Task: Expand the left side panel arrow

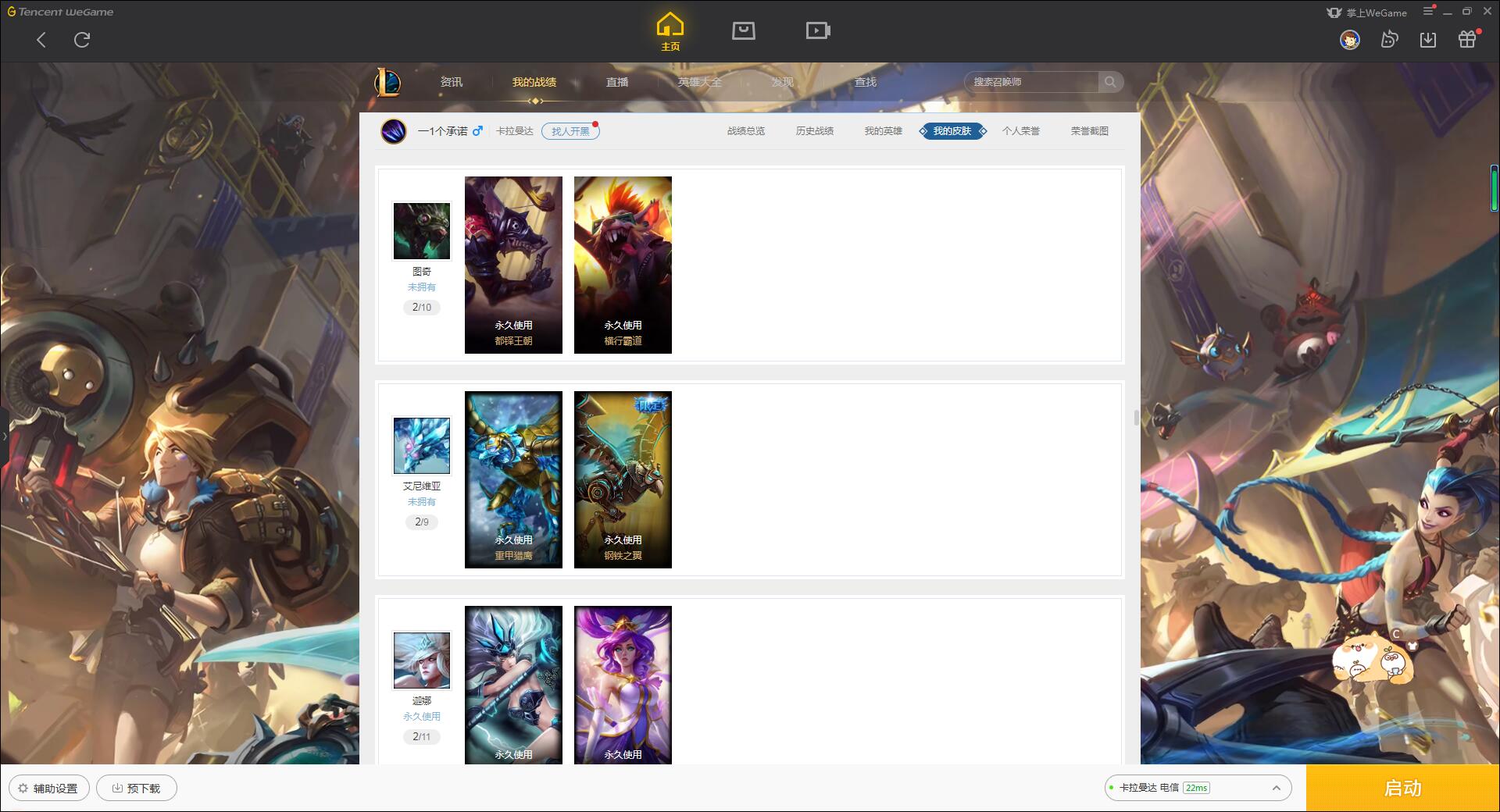Action: click(x=4, y=436)
